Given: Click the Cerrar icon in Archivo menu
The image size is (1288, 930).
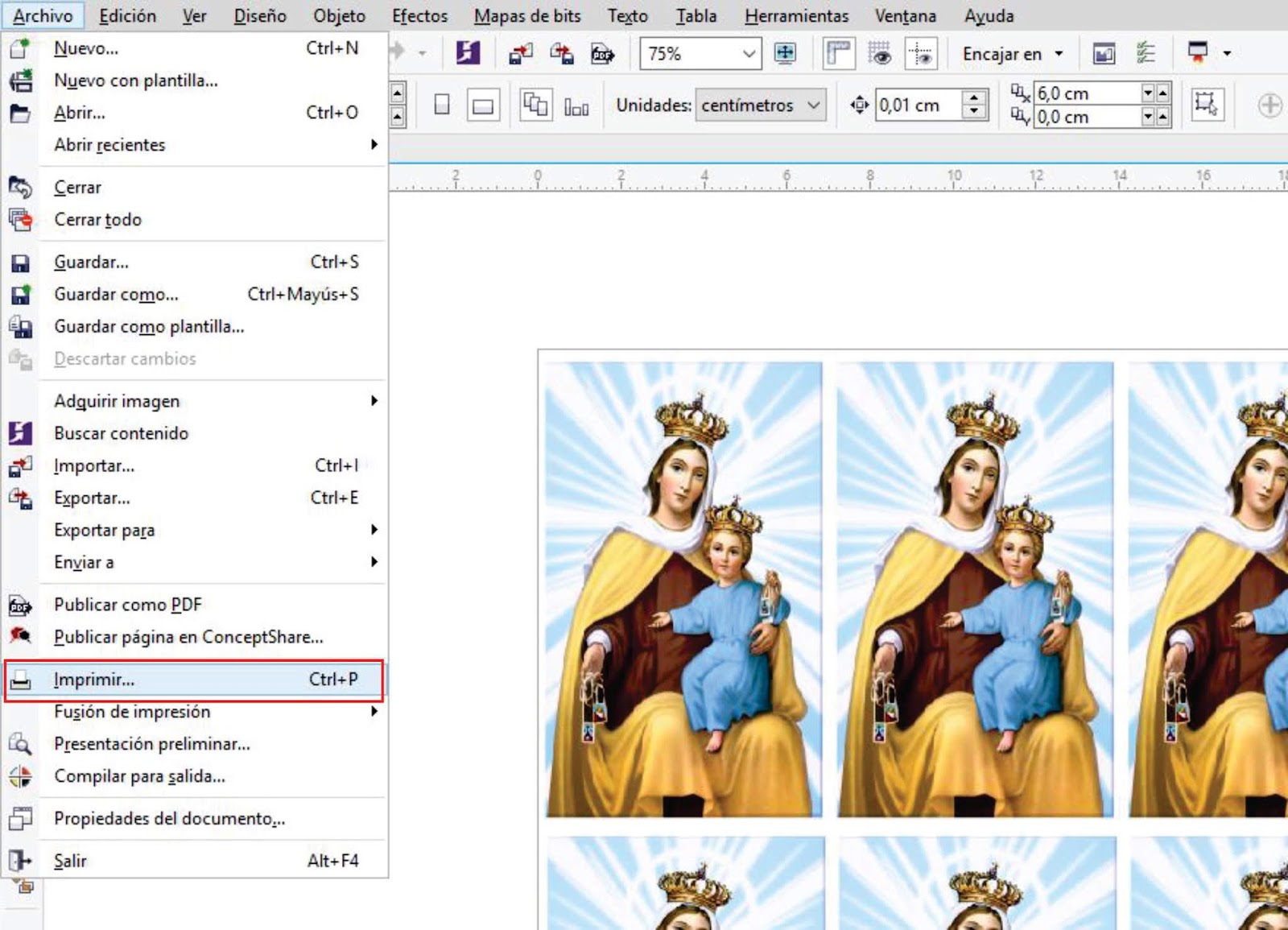Looking at the screenshot, I should pyautogui.click(x=20, y=188).
